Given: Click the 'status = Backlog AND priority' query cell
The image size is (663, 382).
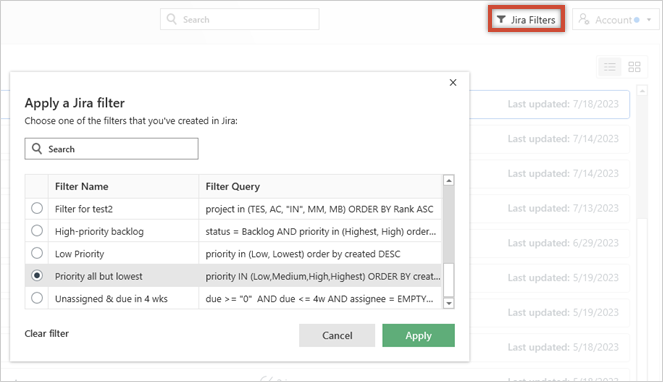Looking at the screenshot, I should click(320, 231).
